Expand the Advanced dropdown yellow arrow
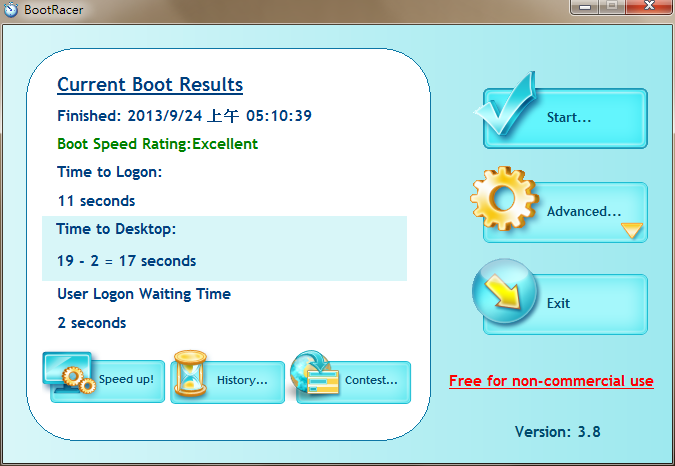Viewport: 675px width, 466px height. 632,230
